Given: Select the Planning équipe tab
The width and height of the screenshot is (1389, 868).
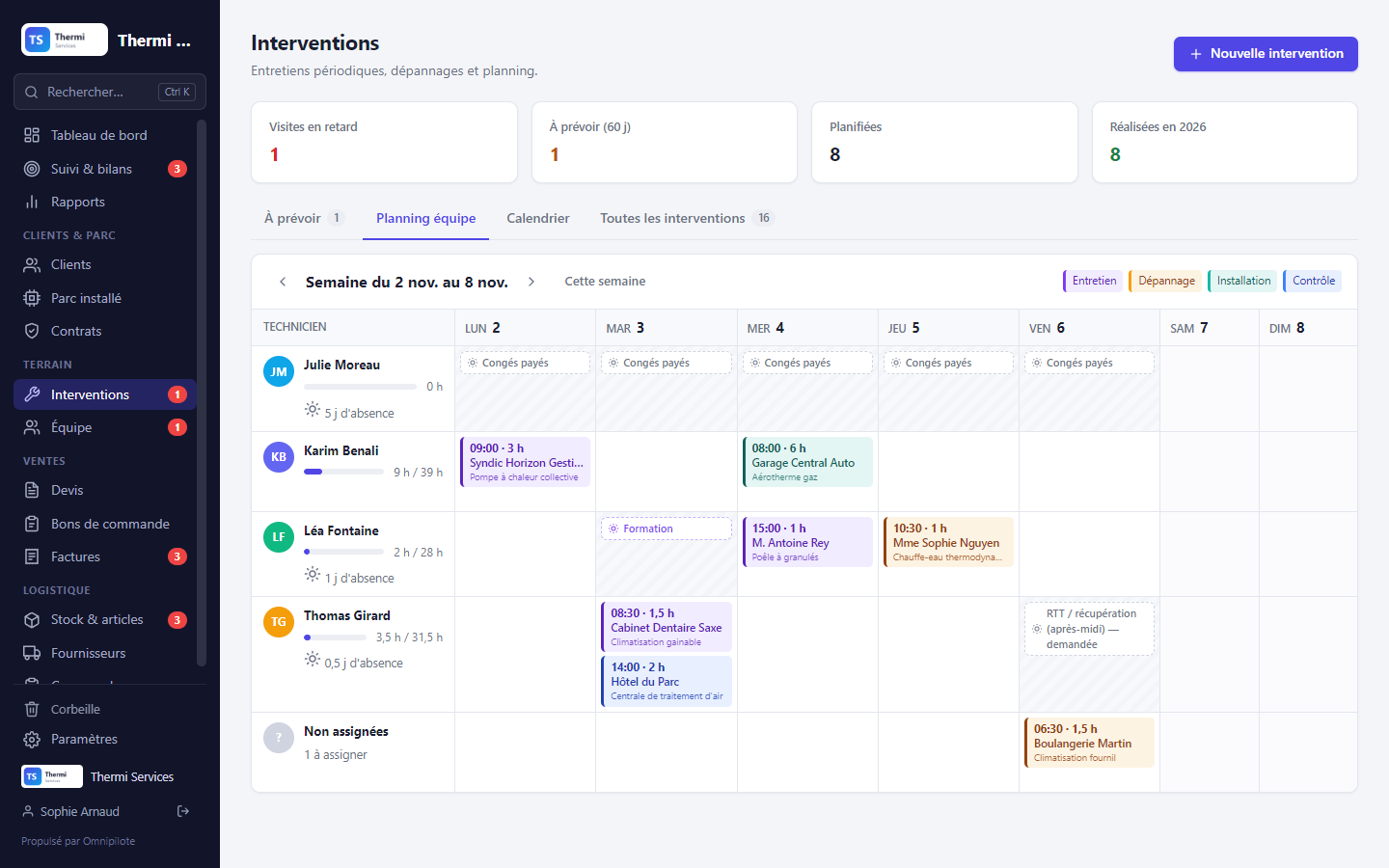Looking at the screenshot, I should click(426, 218).
